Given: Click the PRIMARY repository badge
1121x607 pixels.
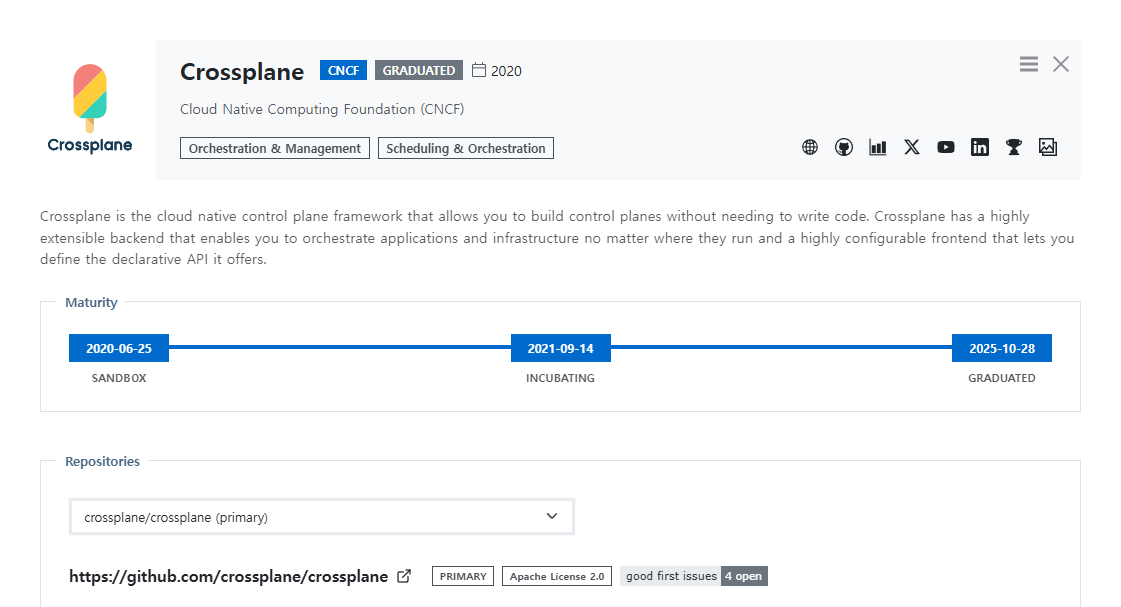Looking at the screenshot, I should point(463,576).
